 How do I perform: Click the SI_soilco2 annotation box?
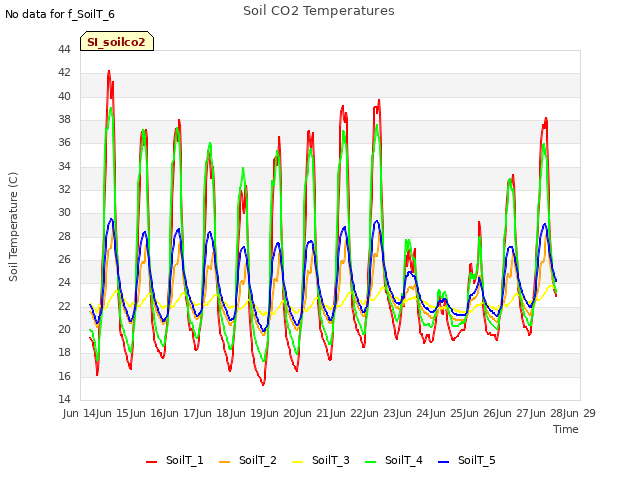pos(117,41)
